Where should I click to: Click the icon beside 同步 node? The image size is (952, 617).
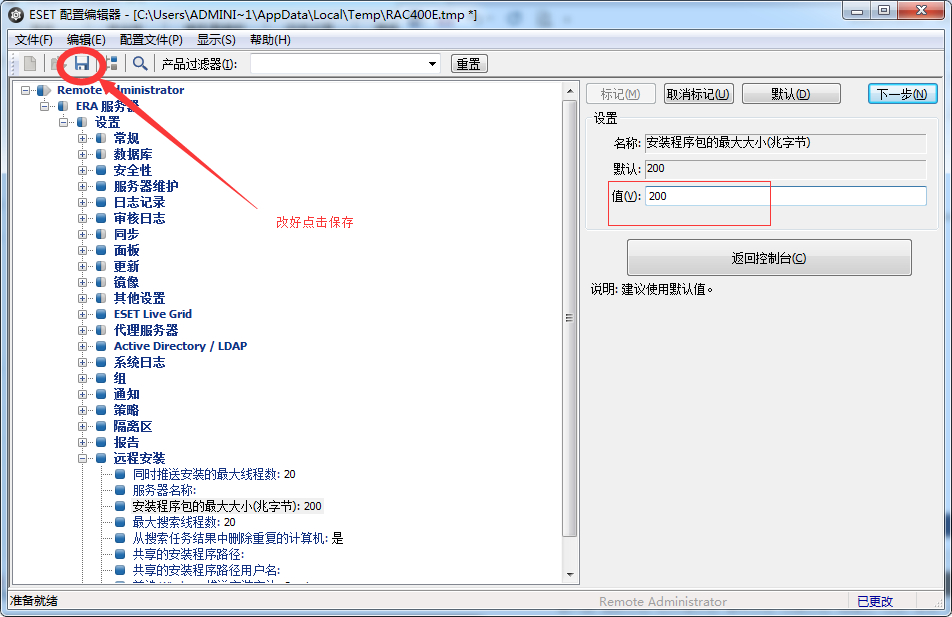101,234
